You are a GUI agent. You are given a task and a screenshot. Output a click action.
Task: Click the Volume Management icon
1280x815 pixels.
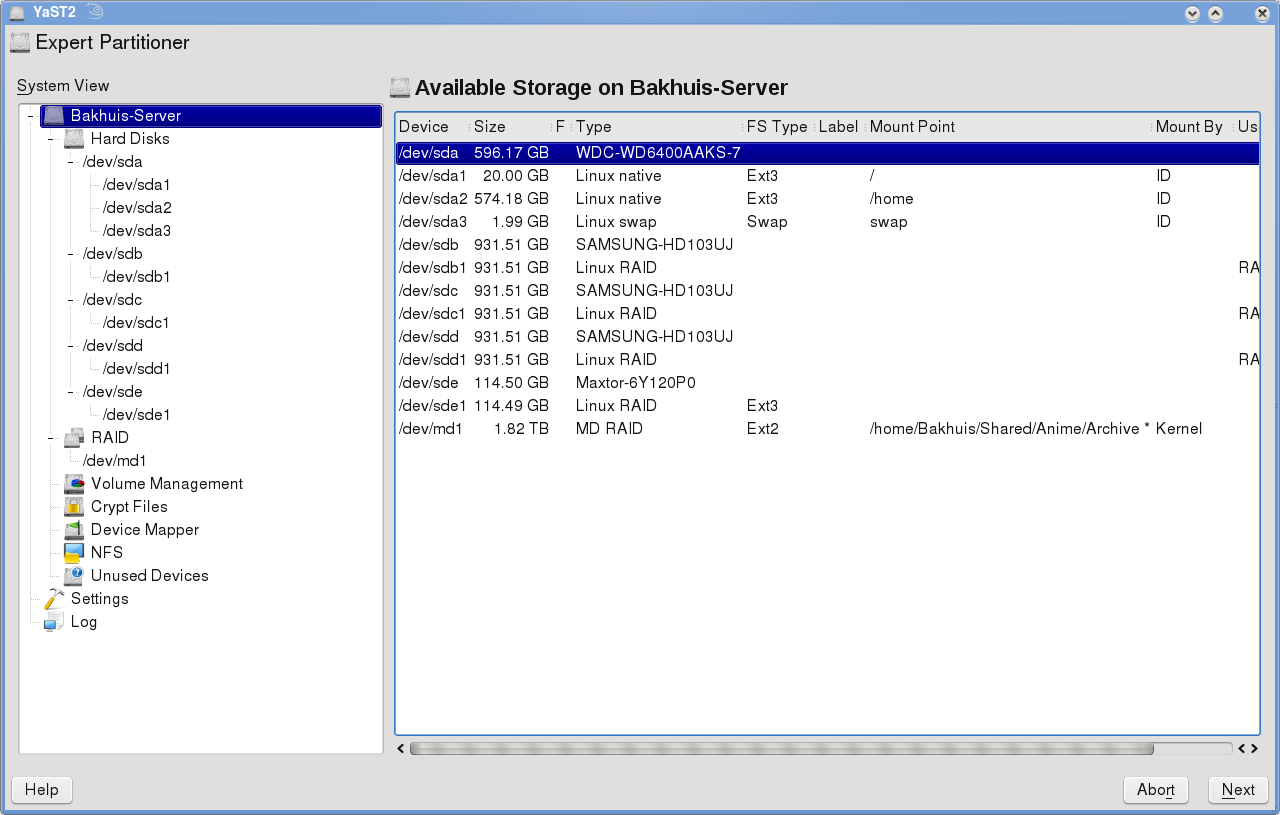pos(74,484)
